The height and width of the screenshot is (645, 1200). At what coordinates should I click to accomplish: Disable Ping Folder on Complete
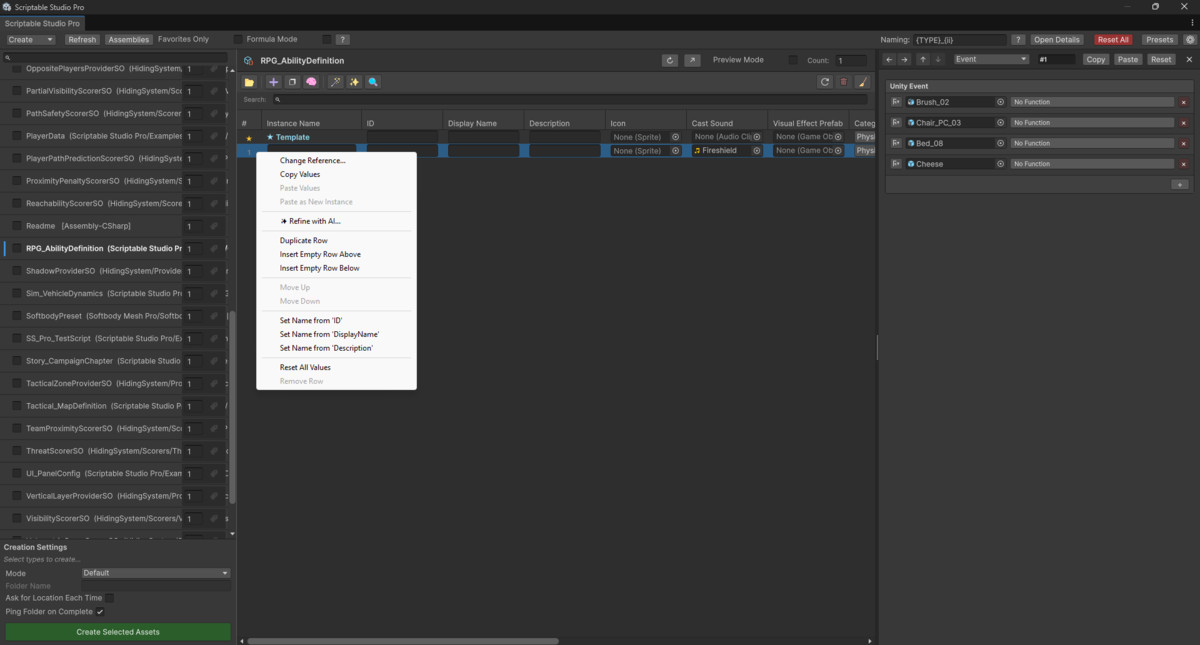[99, 611]
